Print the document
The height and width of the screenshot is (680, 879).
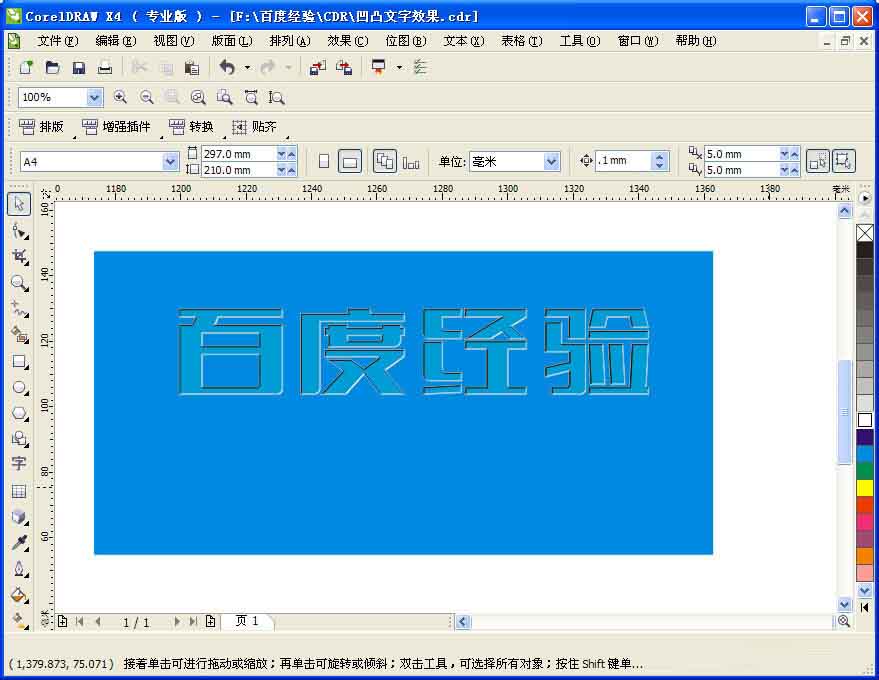tap(104, 68)
